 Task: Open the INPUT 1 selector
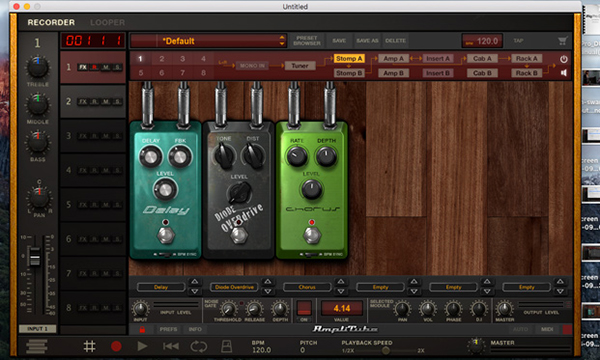pos(38,329)
